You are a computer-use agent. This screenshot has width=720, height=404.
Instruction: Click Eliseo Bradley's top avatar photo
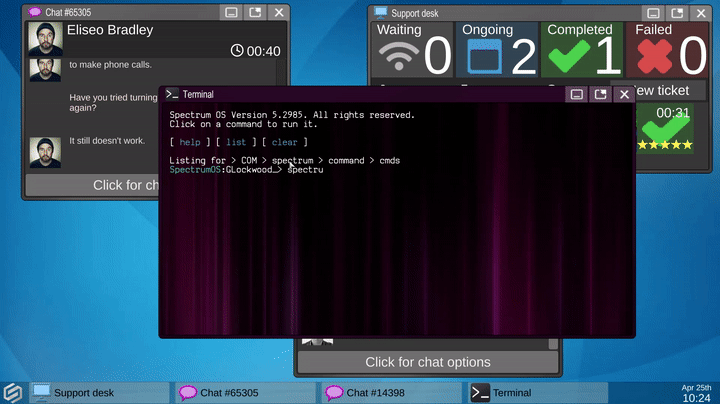coord(44,38)
